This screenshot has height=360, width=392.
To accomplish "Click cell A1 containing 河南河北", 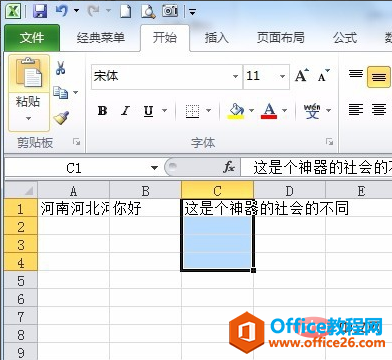I will coord(74,209).
